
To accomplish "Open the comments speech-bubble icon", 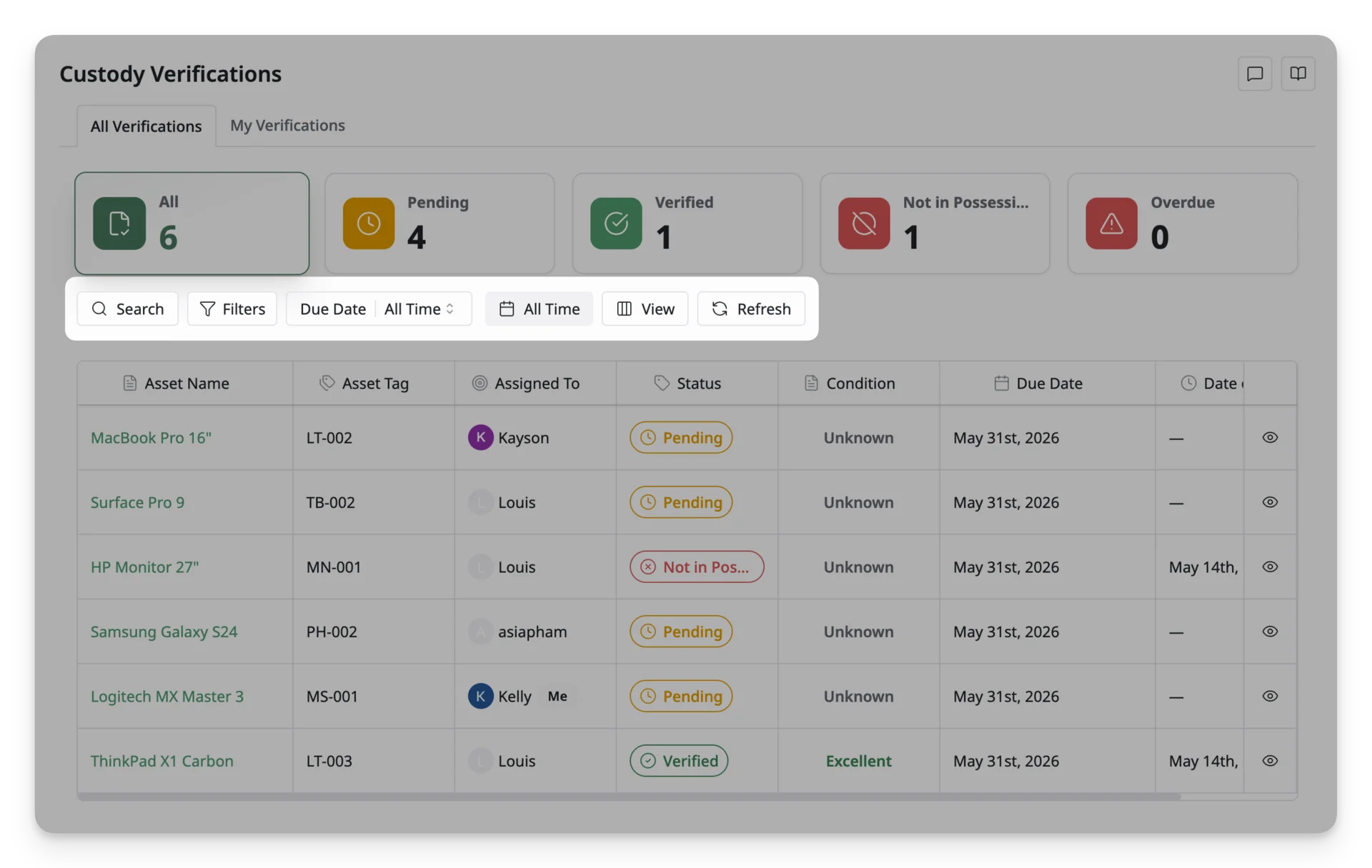I will tap(1254, 74).
